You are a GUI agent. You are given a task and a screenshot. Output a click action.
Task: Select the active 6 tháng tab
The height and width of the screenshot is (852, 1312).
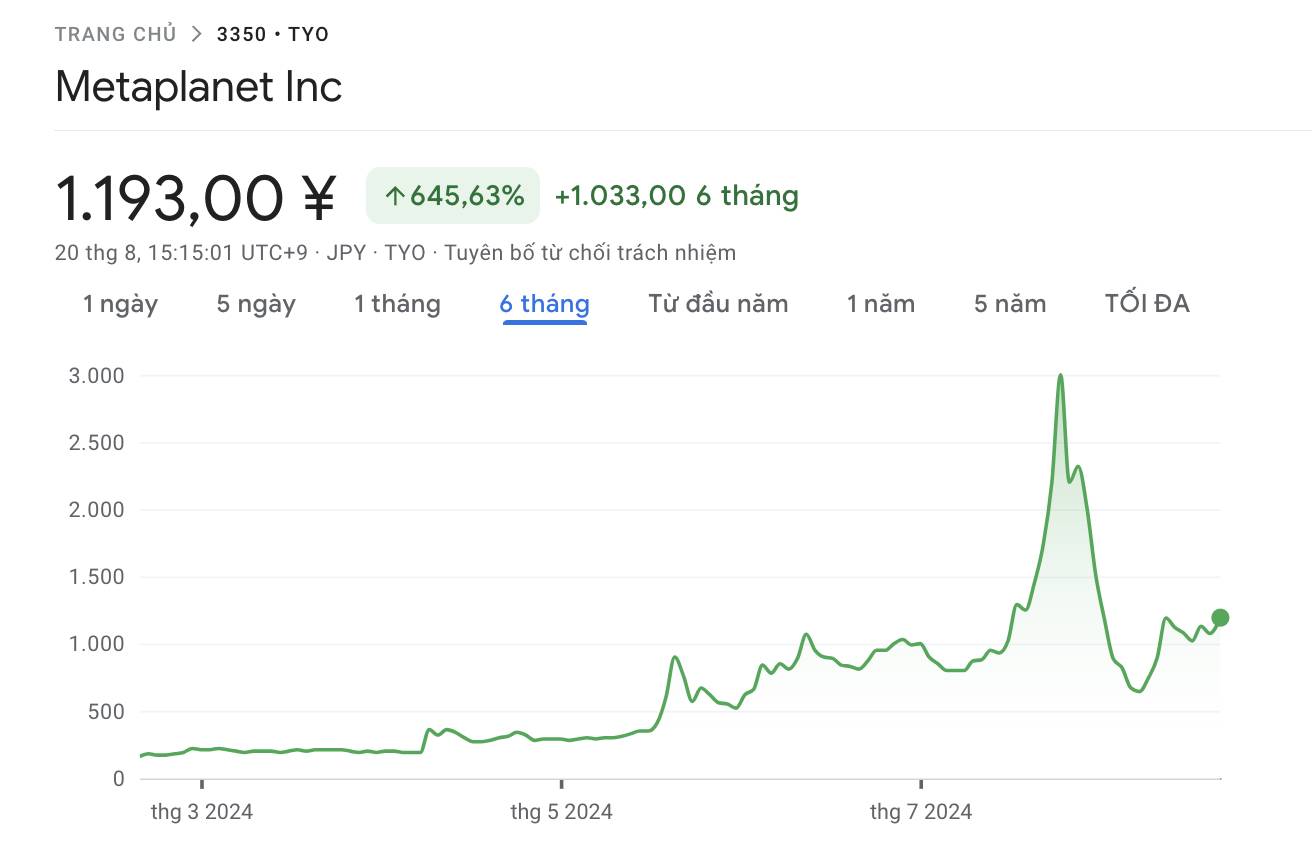(545, 304)
